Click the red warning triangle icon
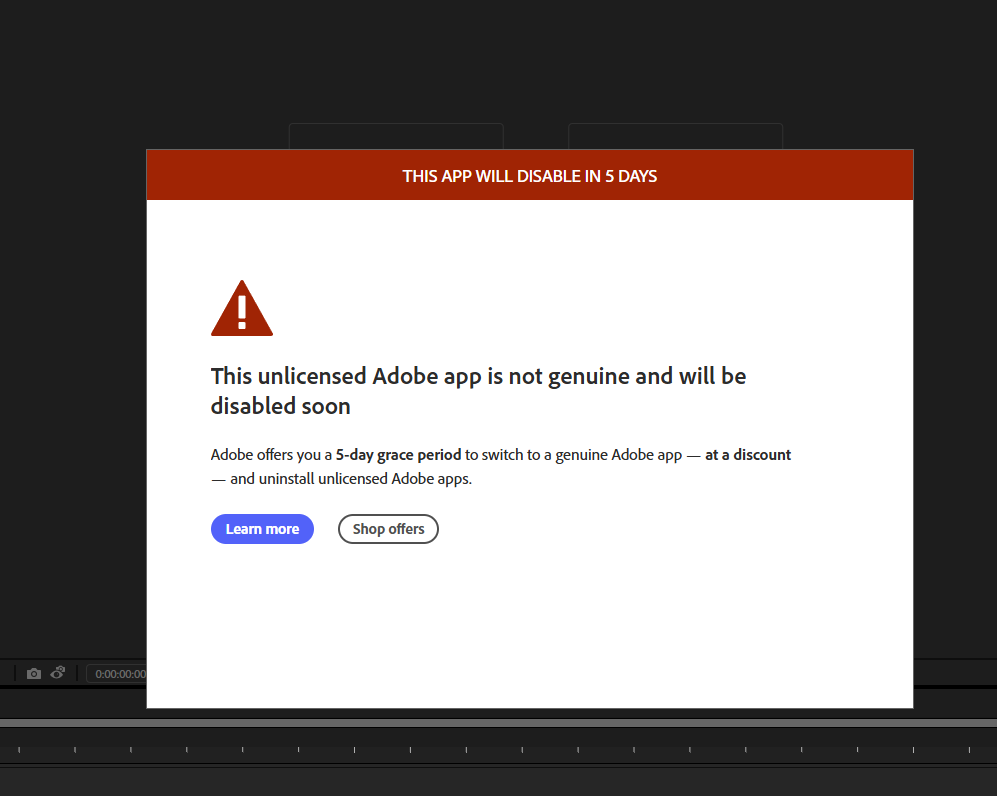997x796 pixels. click(241, 309)
